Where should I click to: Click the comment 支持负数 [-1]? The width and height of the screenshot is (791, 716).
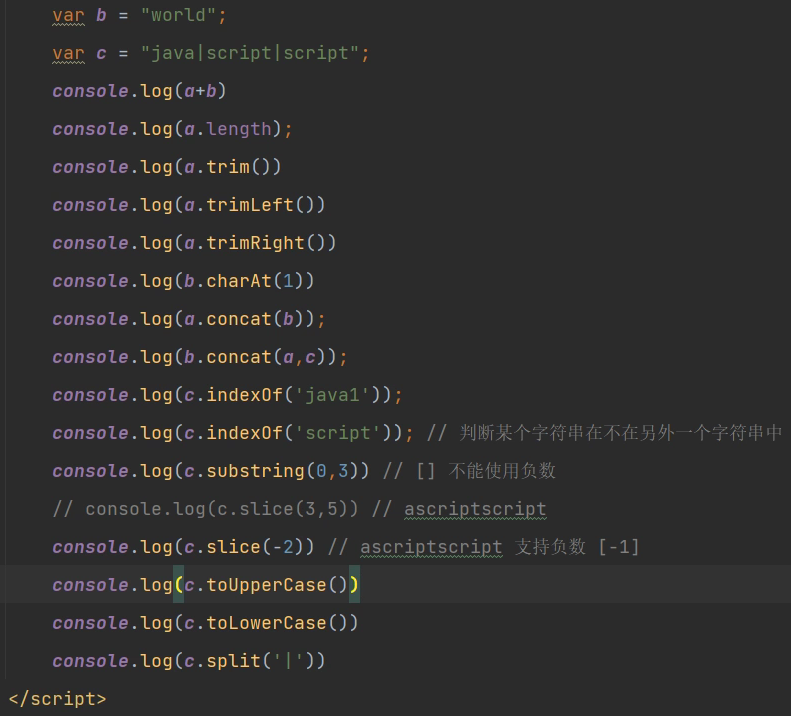pyautogui.click(x=577, y=547)
